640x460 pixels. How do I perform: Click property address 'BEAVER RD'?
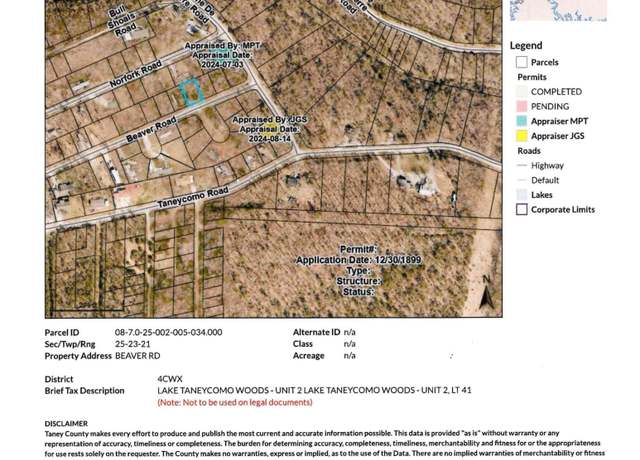point(138,356)
